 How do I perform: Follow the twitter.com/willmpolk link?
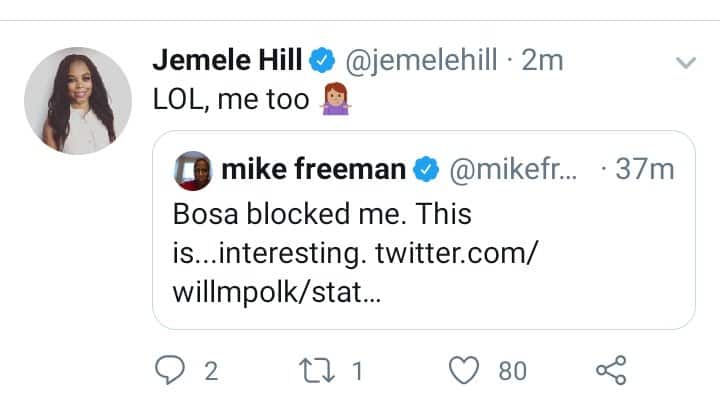[x=355, y=272]
